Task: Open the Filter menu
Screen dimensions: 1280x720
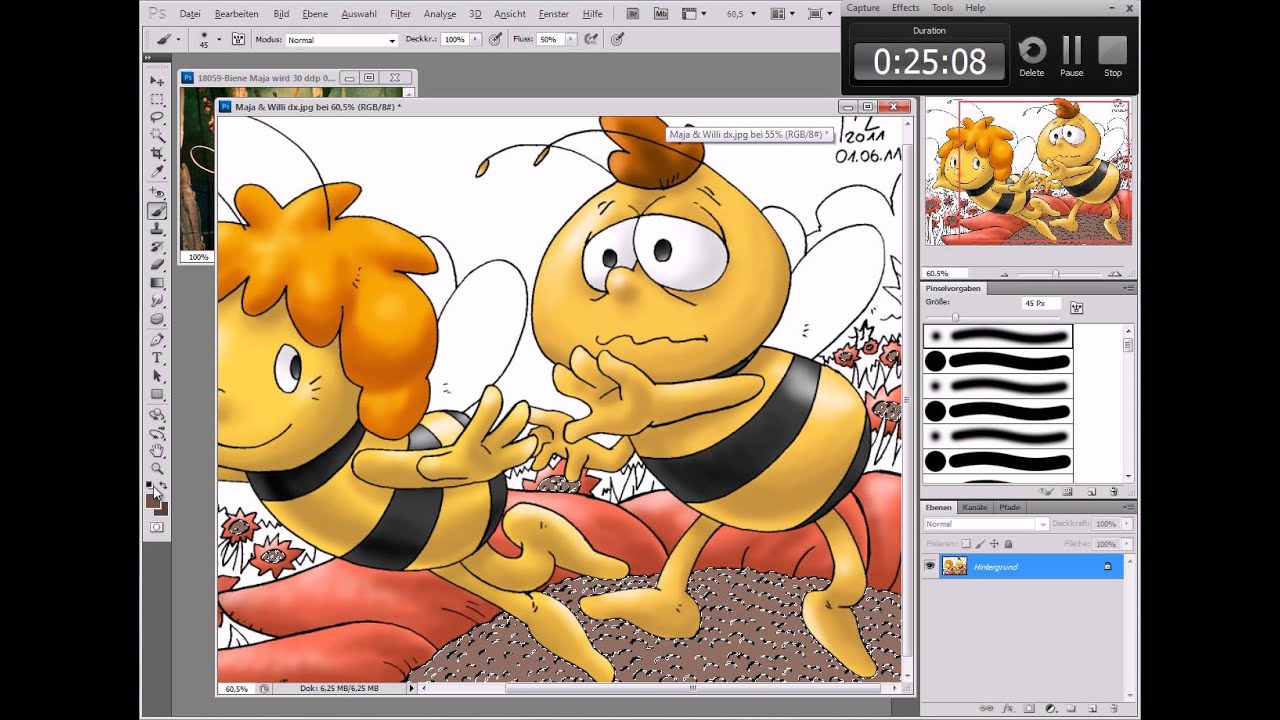Action: [400, 14]
